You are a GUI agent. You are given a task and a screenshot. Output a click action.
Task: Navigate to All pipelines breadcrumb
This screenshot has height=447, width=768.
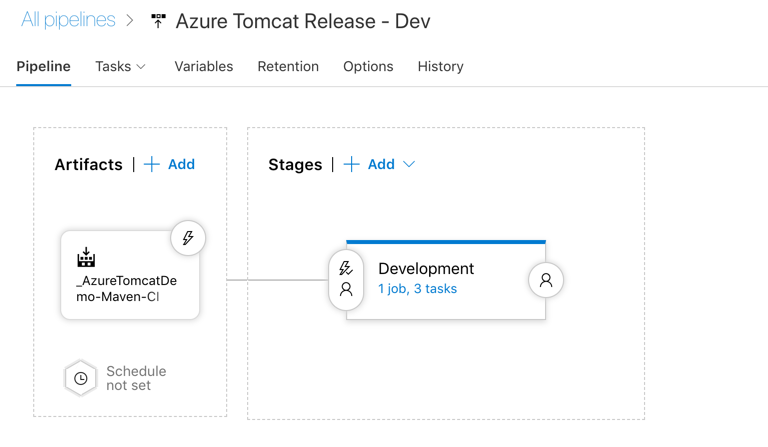[68, 20]
